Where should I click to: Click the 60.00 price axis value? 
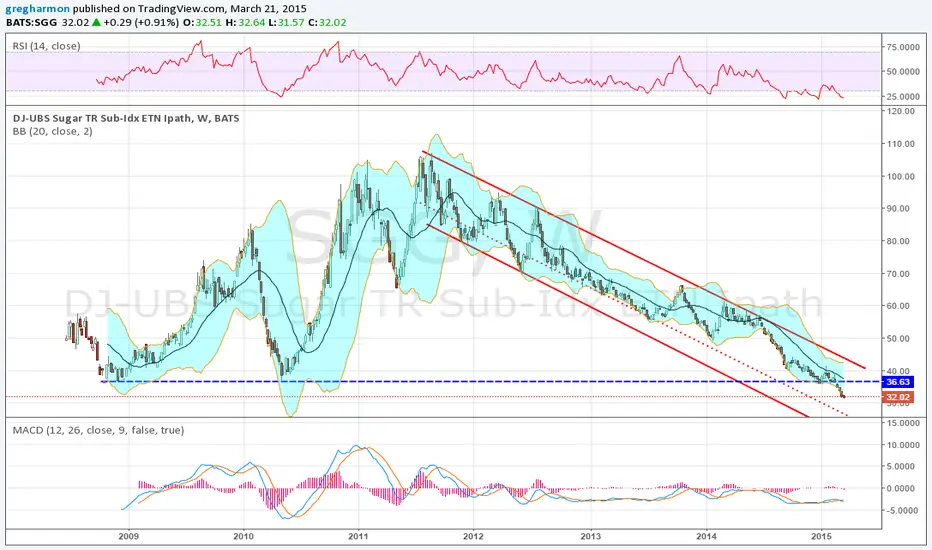click(898, 306)
